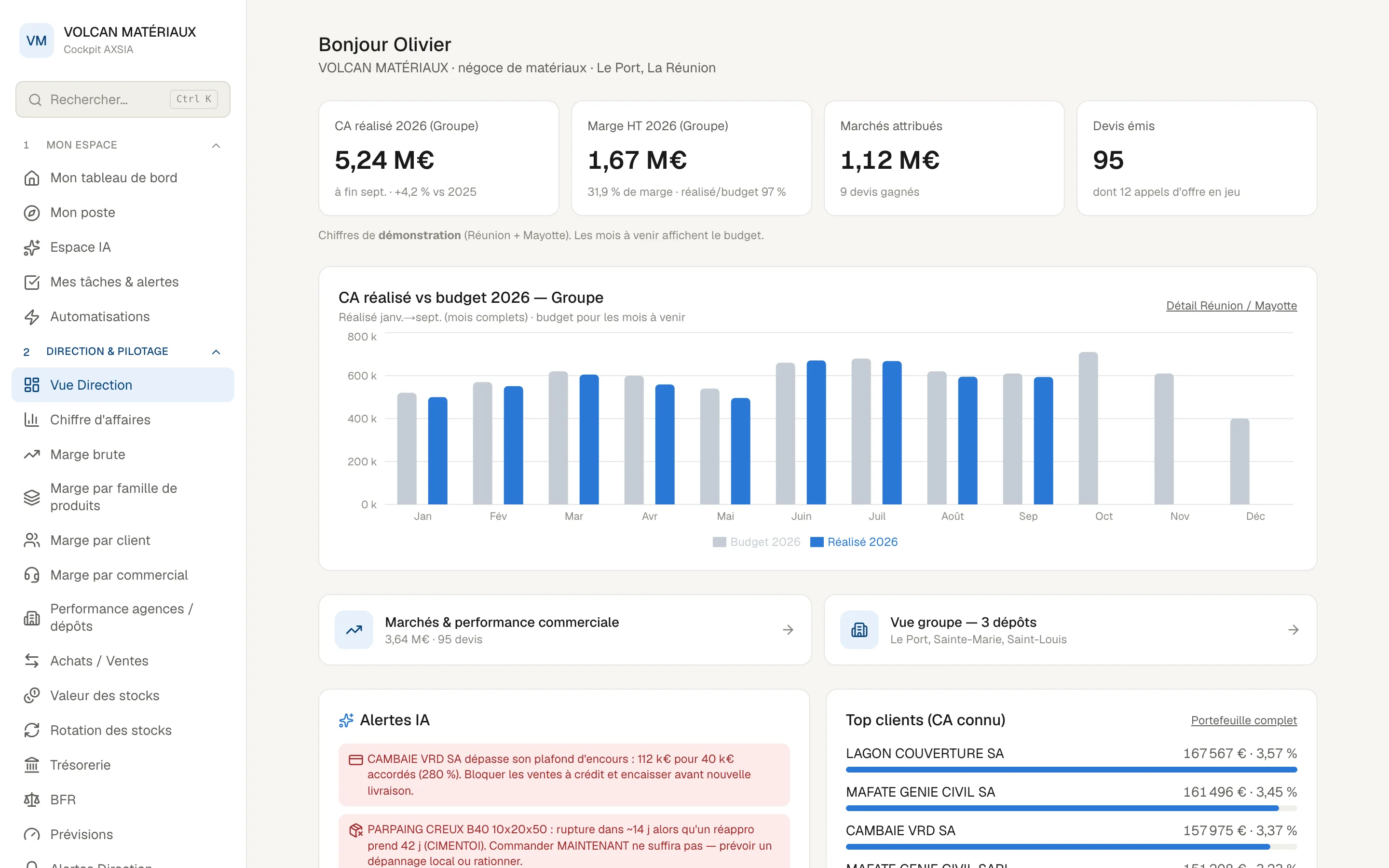1389x868 pixels.
Task: Click the refresh icon for Rotation des stocks
Action: coord(31,730)
